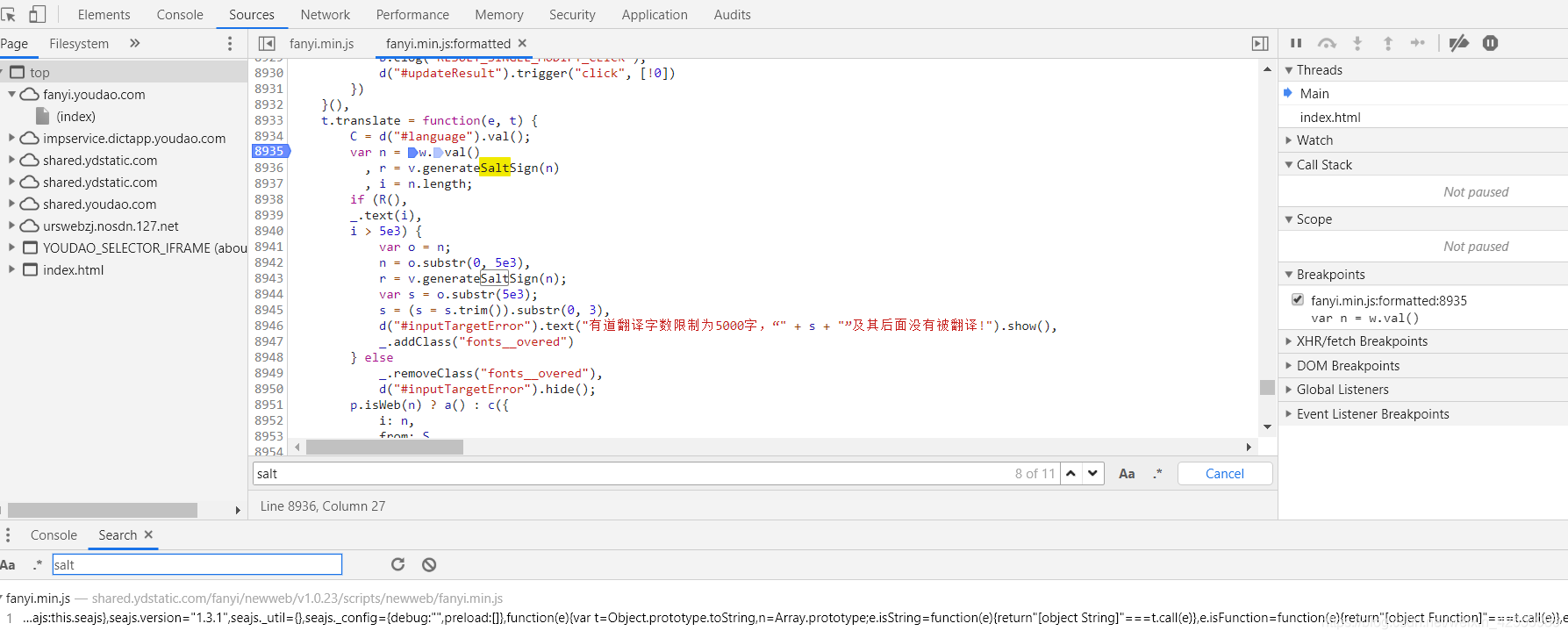The height and width of the screenshot is (638, 1568).
Task: Cancel the editor find bar
Action: [x=1225, y=473]
